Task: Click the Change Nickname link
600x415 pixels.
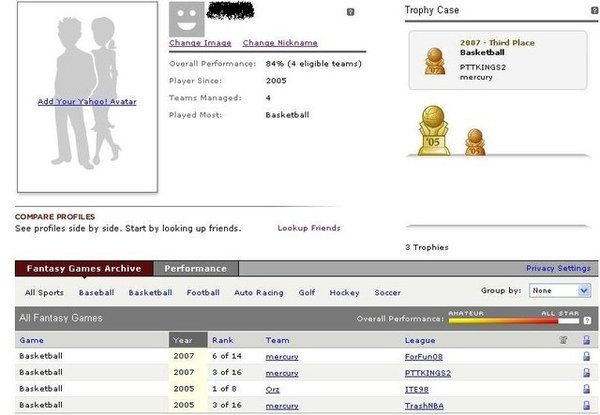Action: [280, 43]
